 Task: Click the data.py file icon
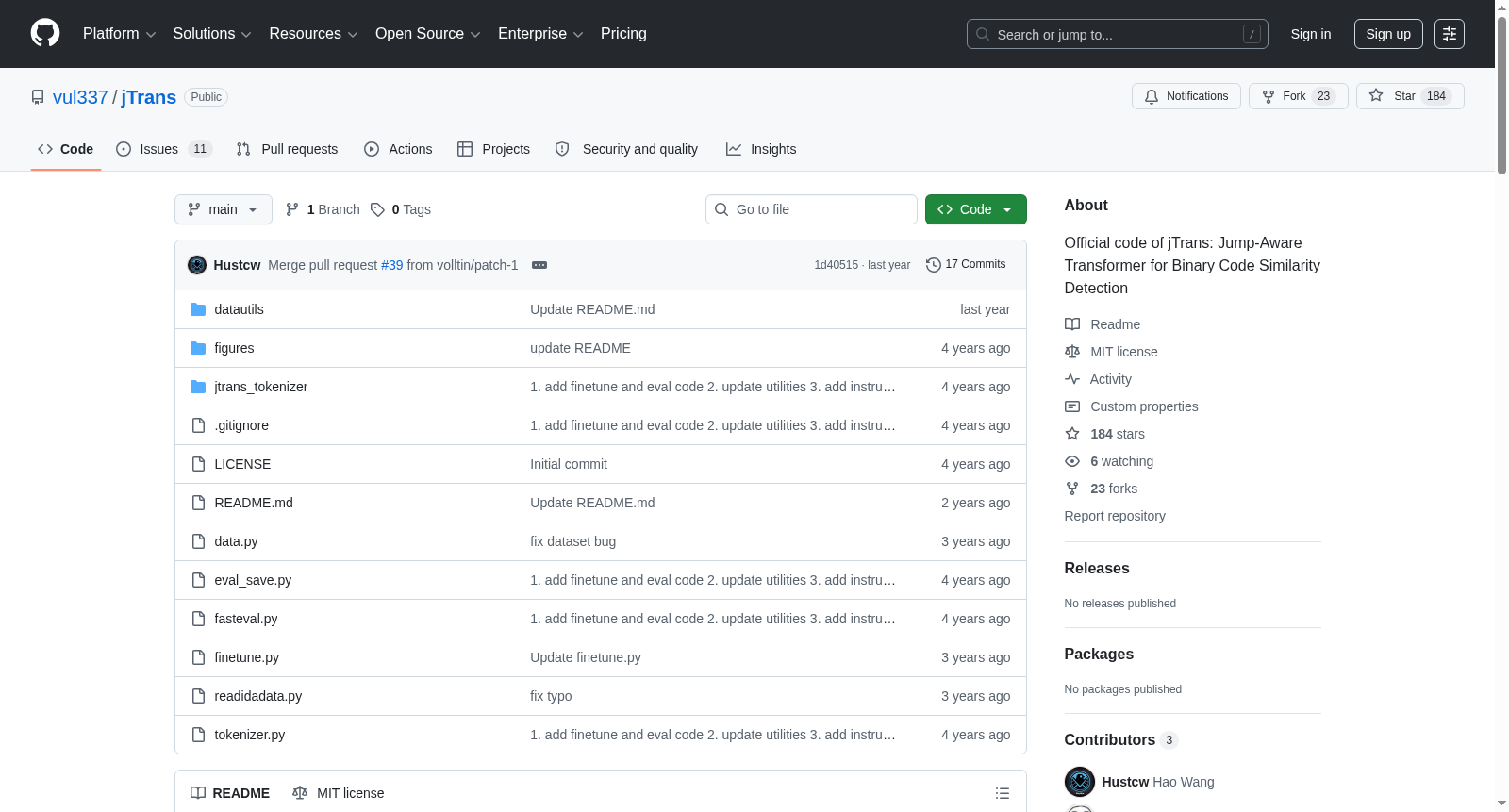point(198,541)
